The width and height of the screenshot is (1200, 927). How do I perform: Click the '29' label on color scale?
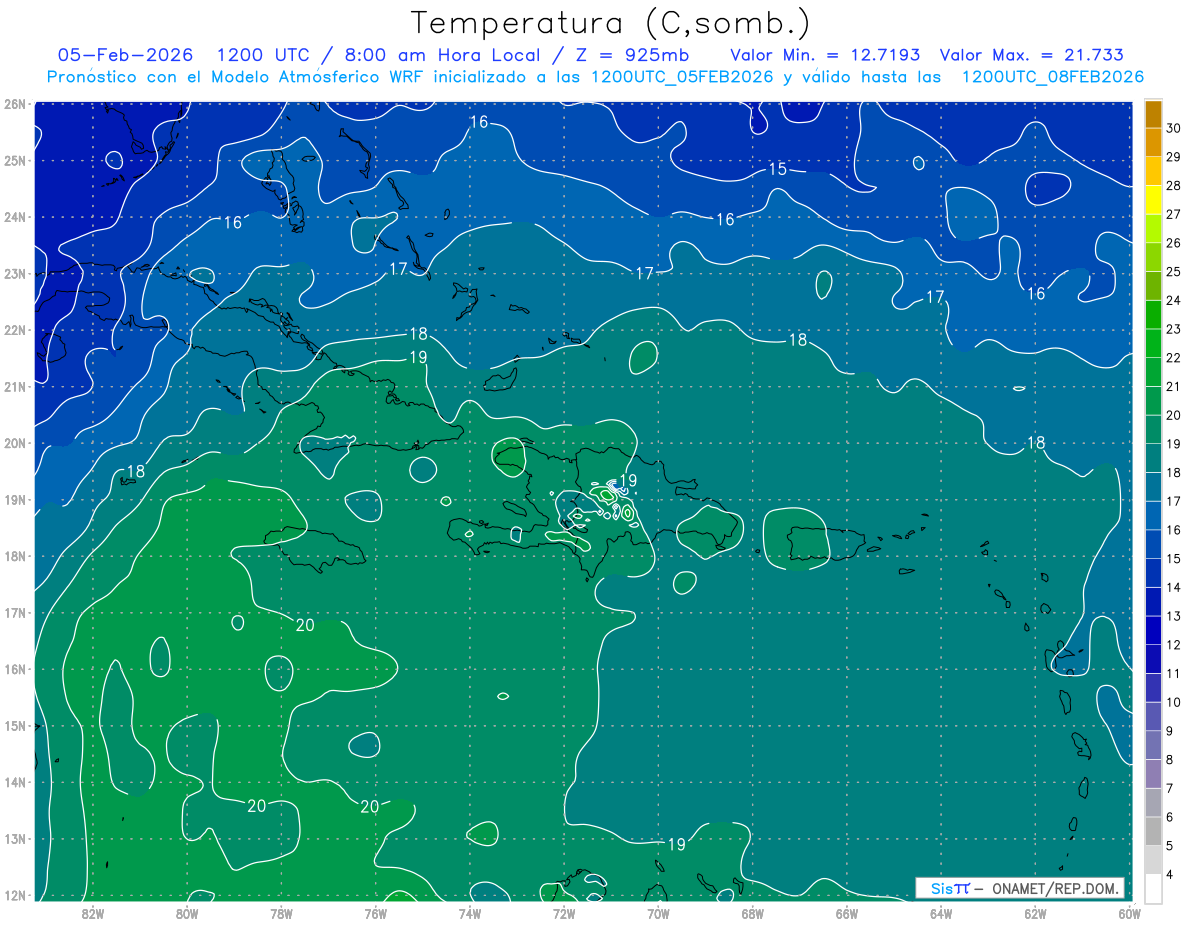[x=1174, y=157]
